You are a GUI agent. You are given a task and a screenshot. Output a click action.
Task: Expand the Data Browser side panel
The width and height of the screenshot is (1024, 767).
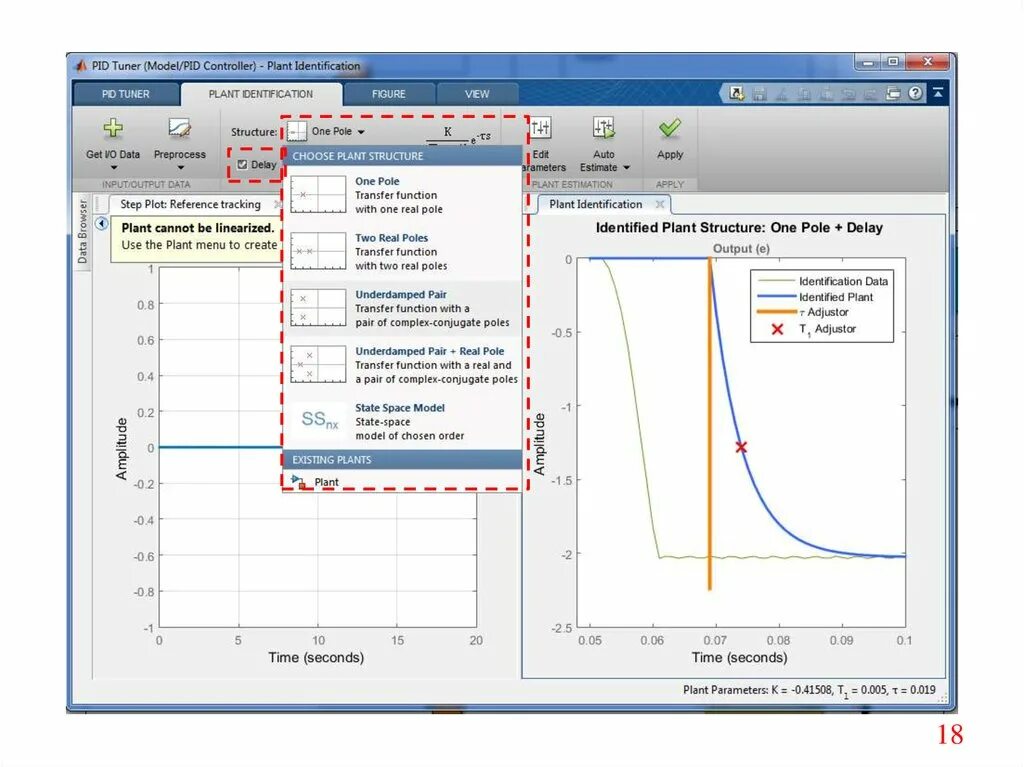click(x=82, y=232)
